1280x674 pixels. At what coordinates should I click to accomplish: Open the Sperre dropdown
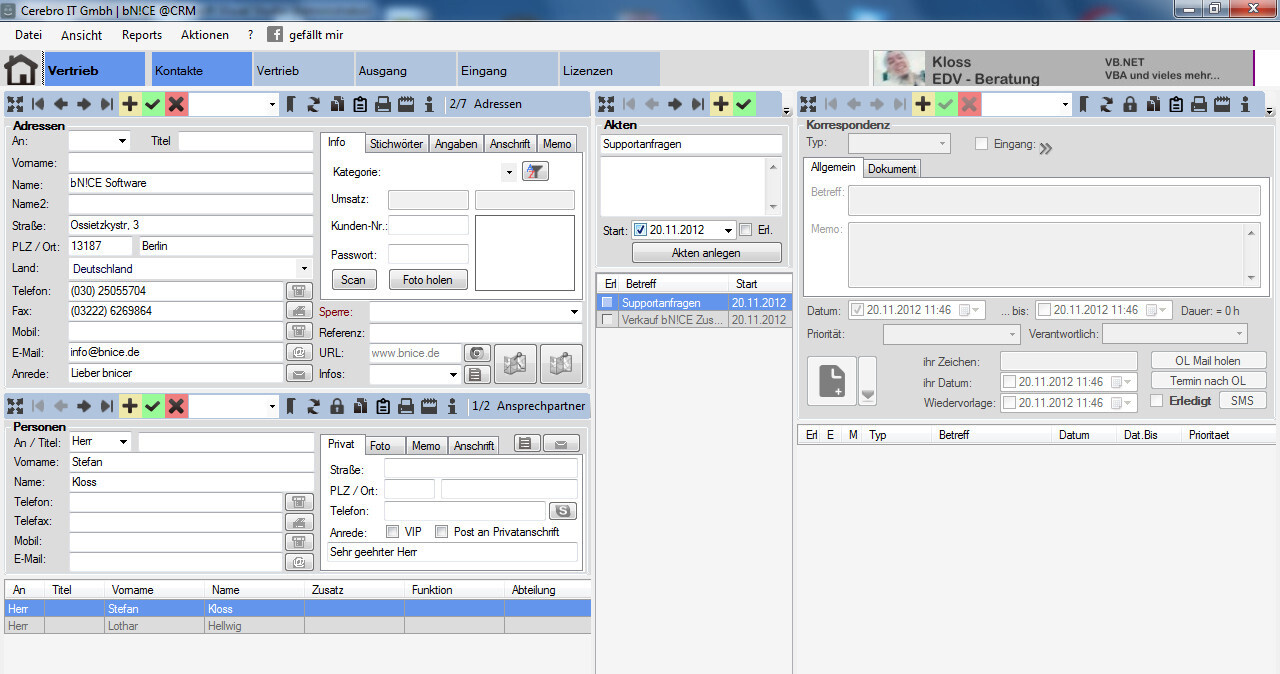pos(574,312)
